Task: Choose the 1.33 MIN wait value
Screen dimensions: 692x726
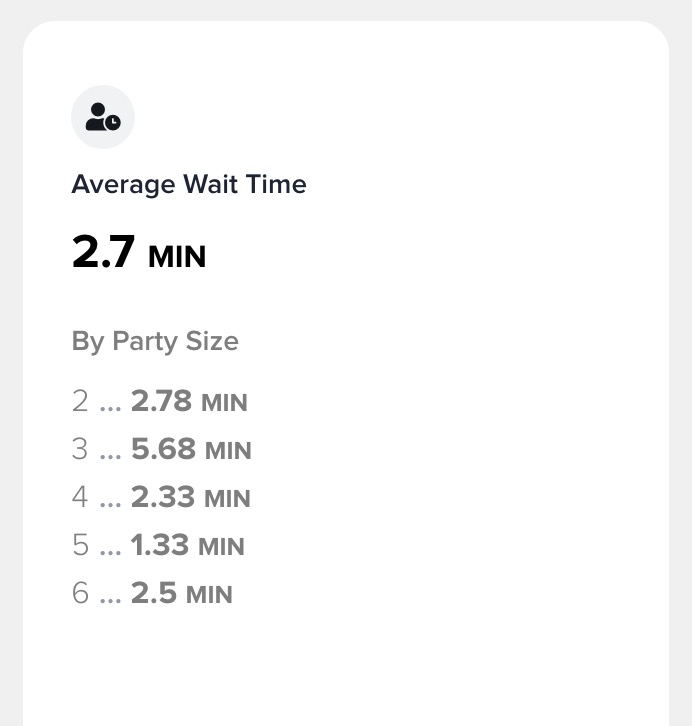Action: [x=187, y=546]
